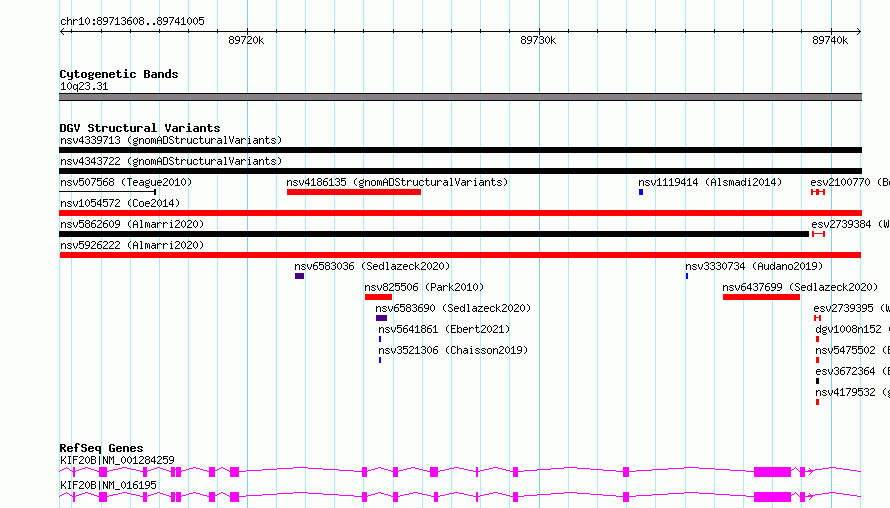Open the RefSeq Genes track heading
The width and height of the screenshot is (890, 508).
[x=101, y=448]
